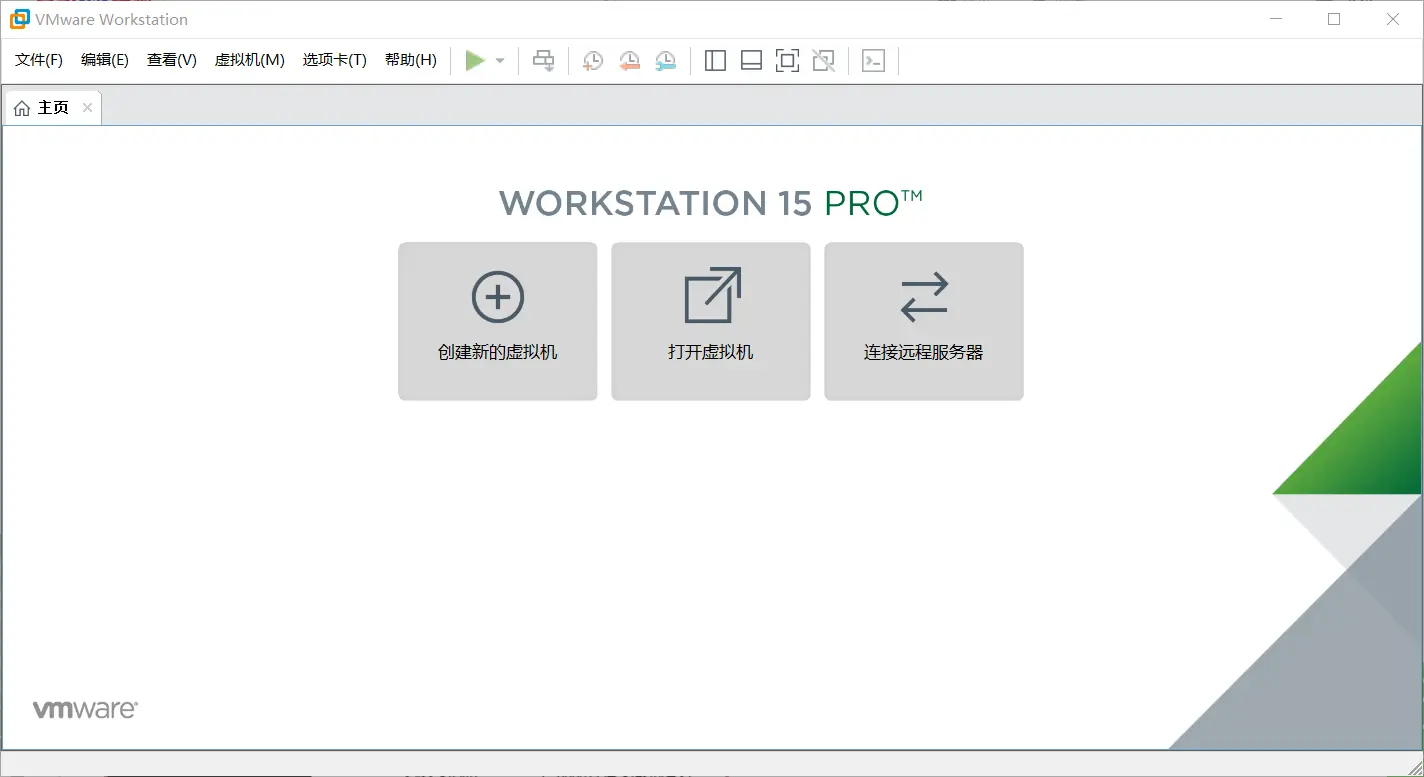Close the 主页 tab with its X
The width and height of the screenshot is (1424, 777).
pos(87,108)
